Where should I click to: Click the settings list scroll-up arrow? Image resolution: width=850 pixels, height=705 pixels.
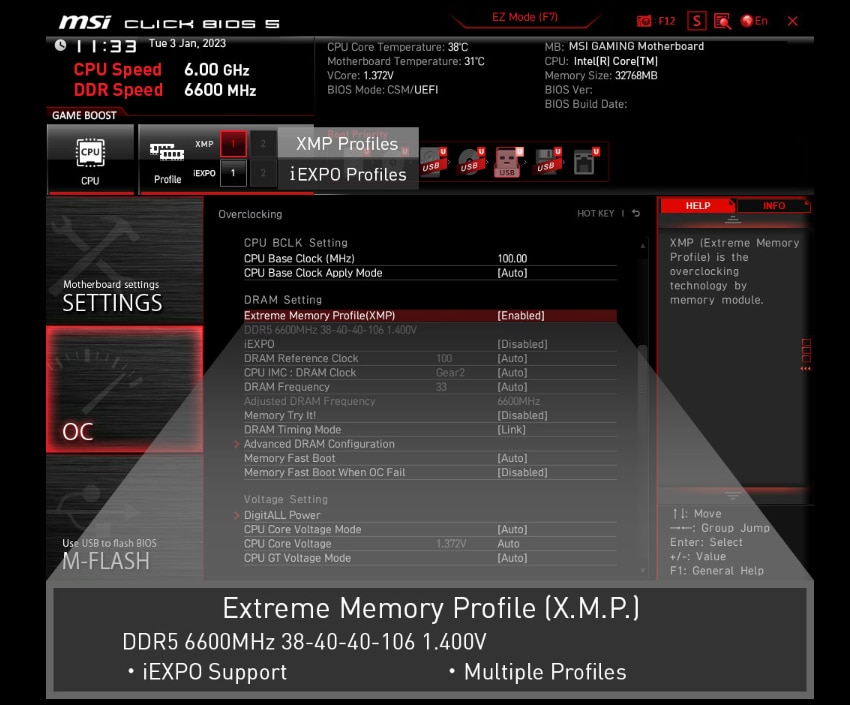click(643, 245)
